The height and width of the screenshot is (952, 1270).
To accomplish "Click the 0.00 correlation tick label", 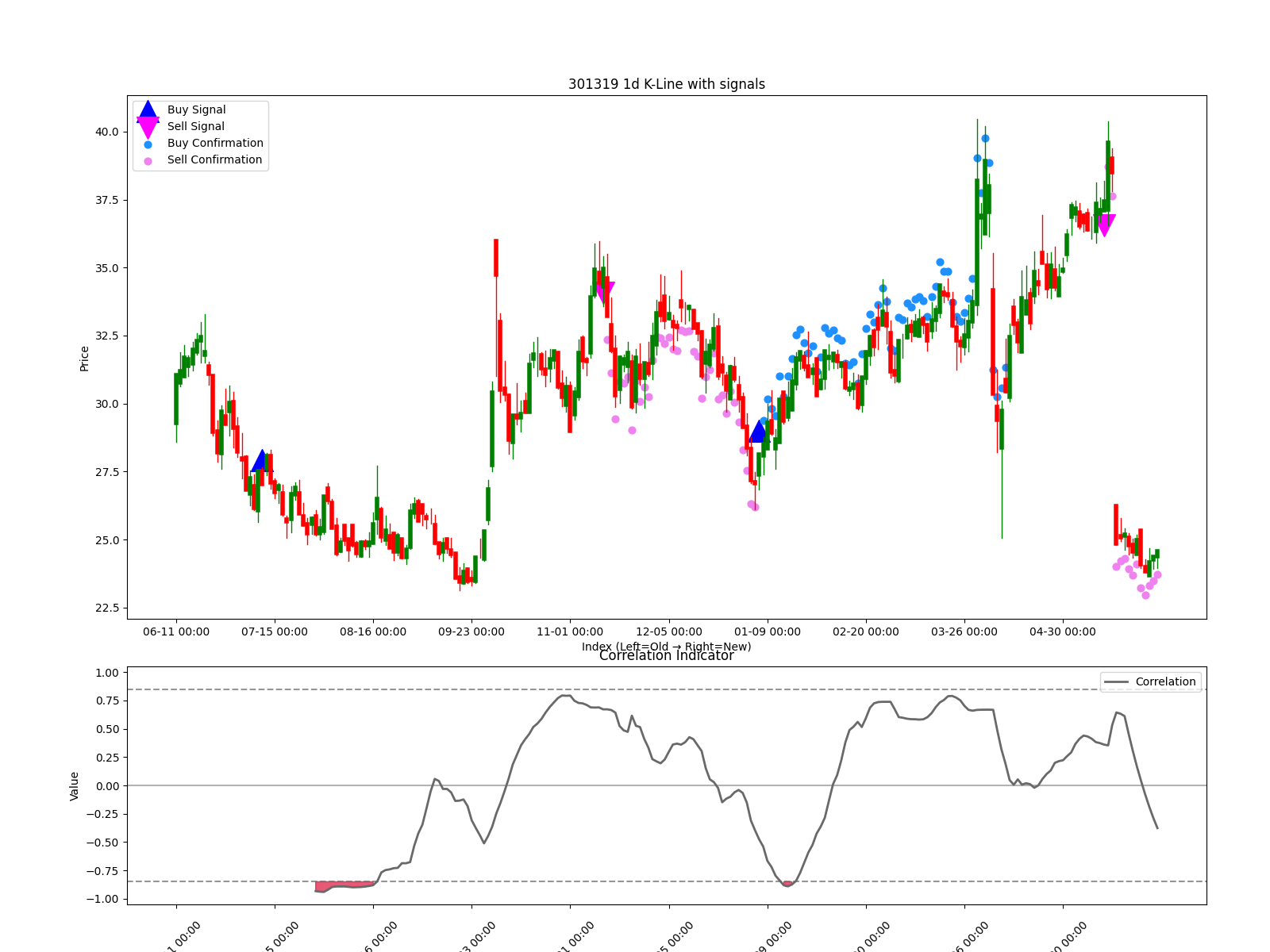I will point(106,786).
